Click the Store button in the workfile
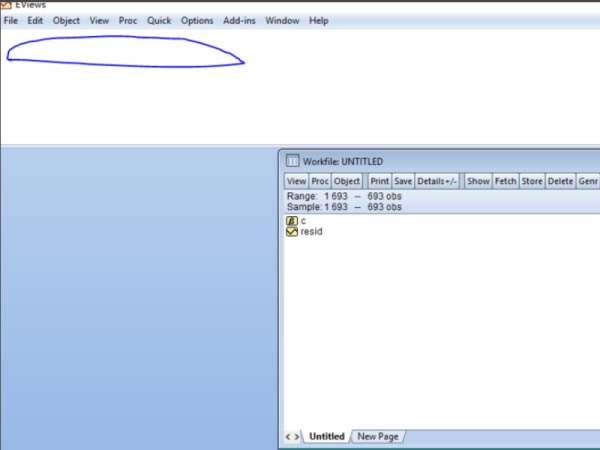The width and height of the screenshot is (600, 450). [x=532, y=181]
